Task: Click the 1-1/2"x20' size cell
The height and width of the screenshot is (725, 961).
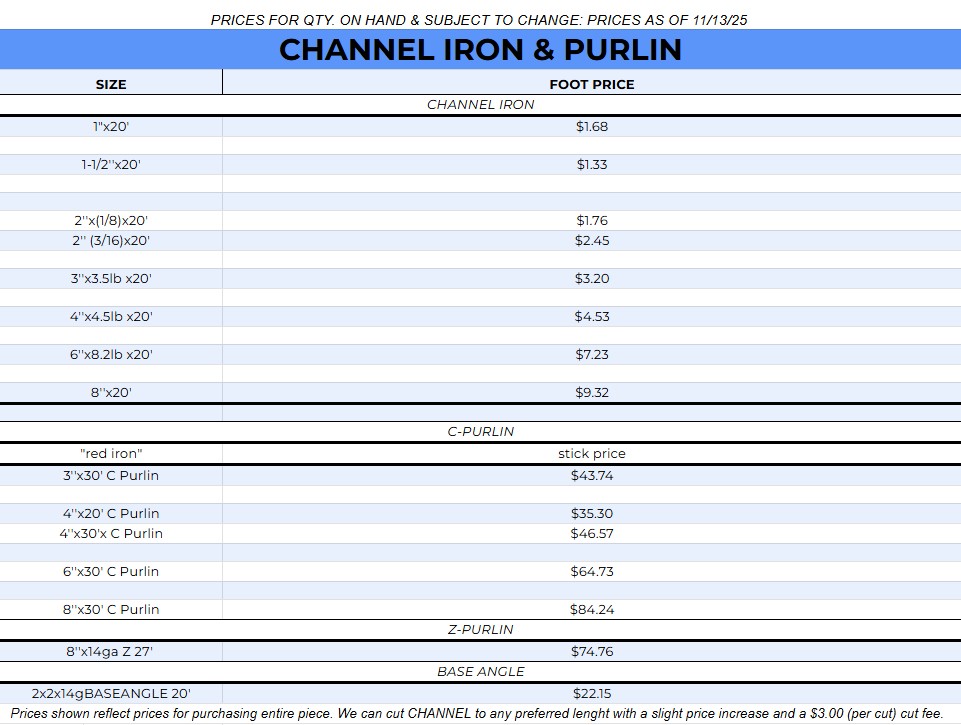Action: pos(111,165)
